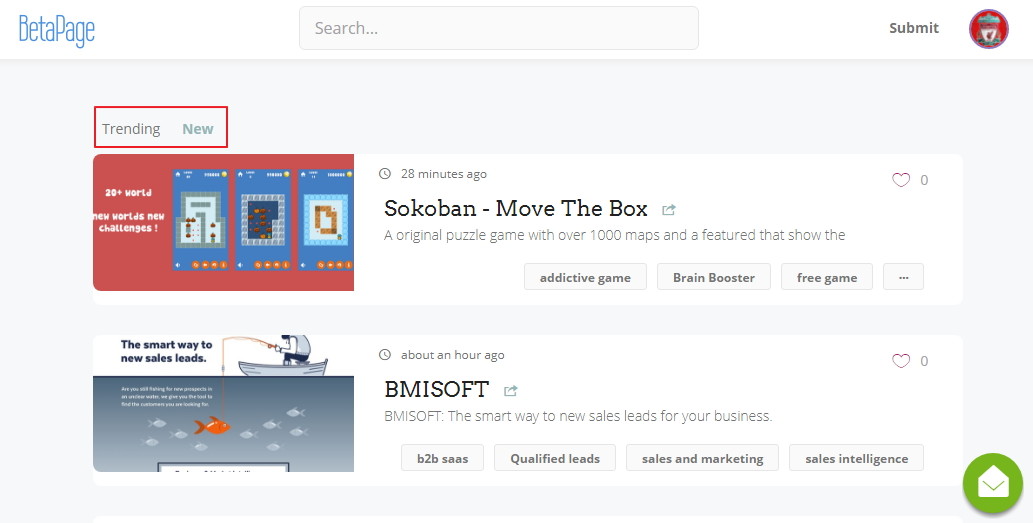Open the Sokoban - Move The Box title

point(516,208)
